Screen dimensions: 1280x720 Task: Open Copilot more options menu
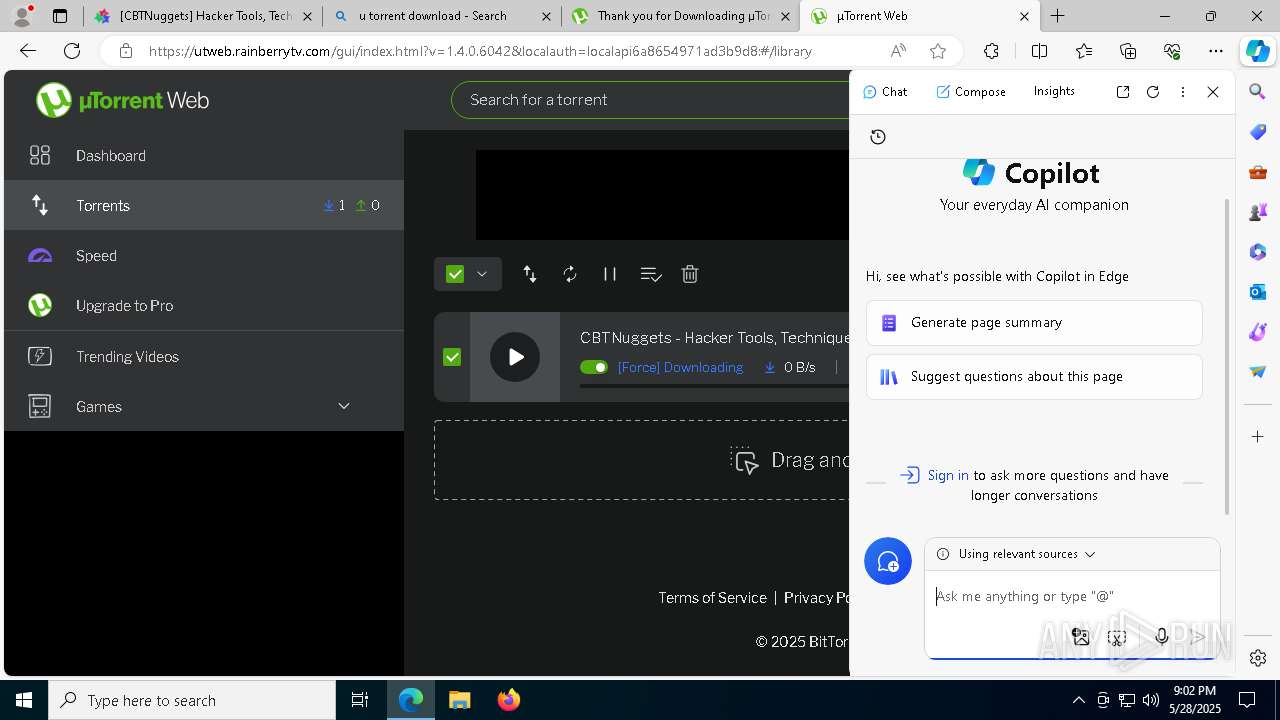[x=1183, y=91]
